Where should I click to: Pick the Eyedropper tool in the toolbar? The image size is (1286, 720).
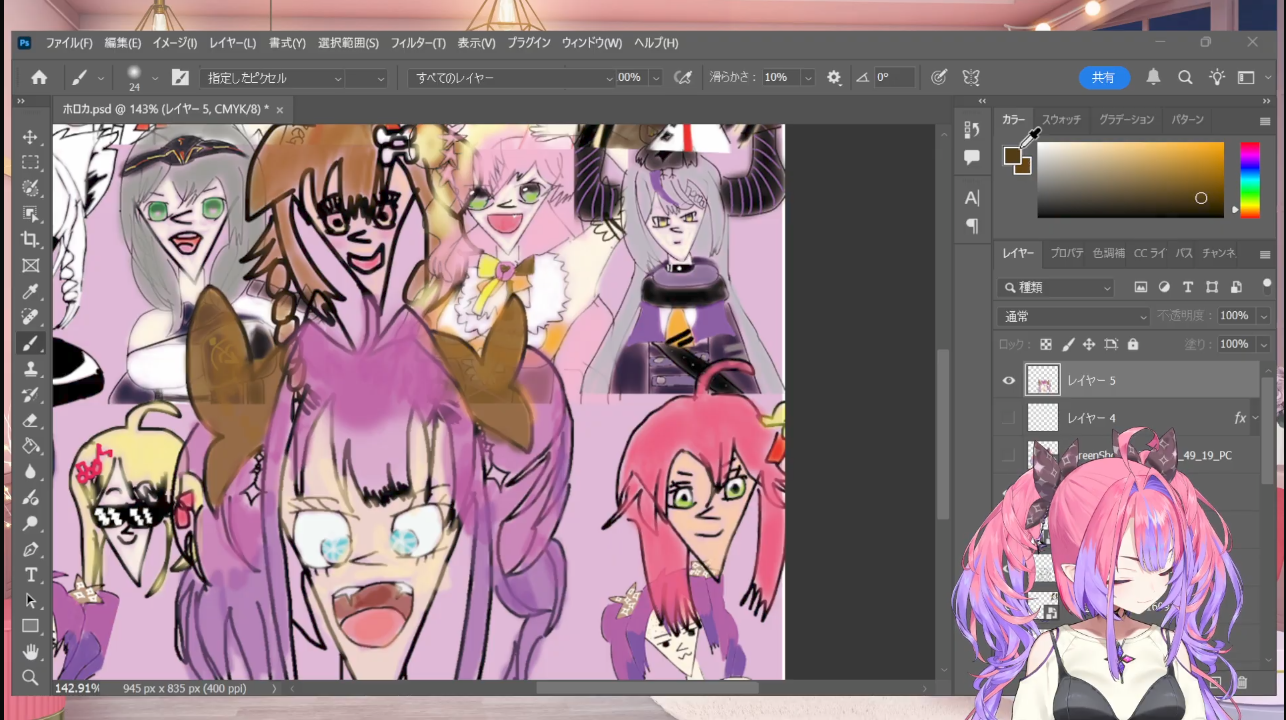(x=31, y=292)
